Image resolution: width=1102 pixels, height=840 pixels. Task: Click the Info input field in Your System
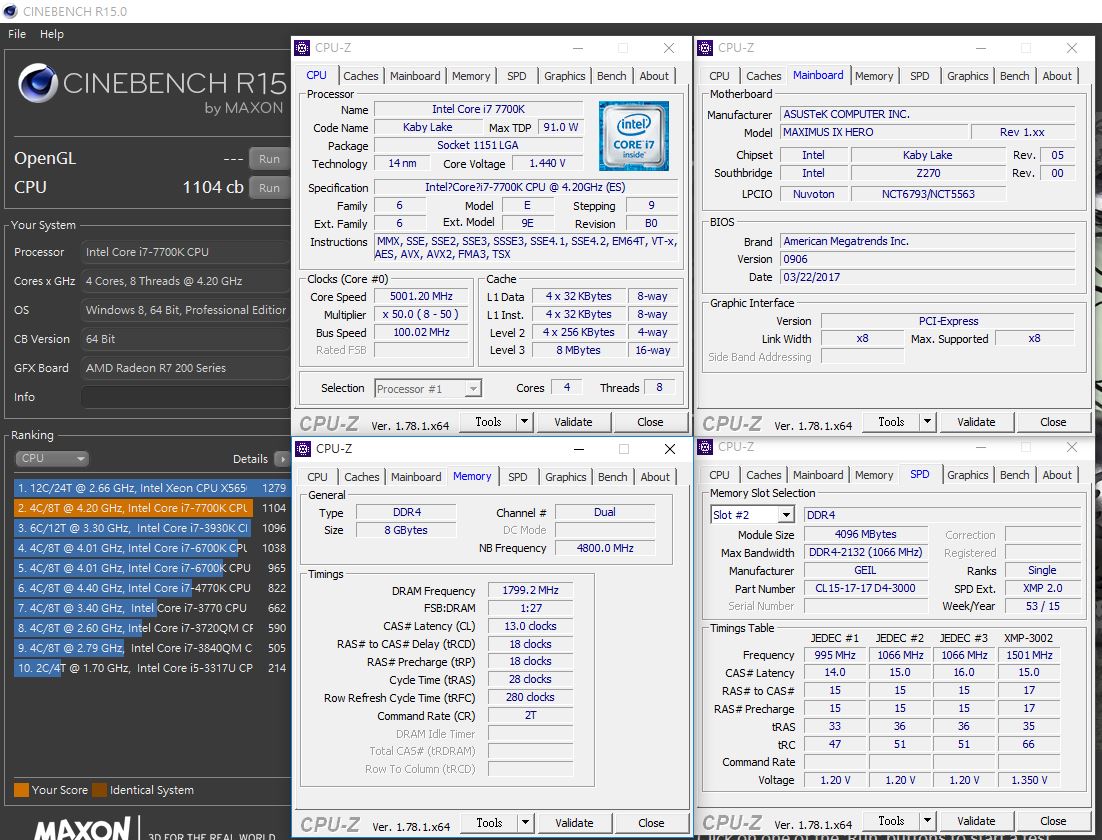(x=186, y=397)
